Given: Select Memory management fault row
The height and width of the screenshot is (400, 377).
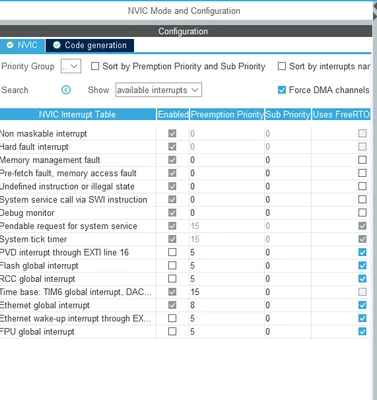Looking at the screenshot, I should (185, 160).
